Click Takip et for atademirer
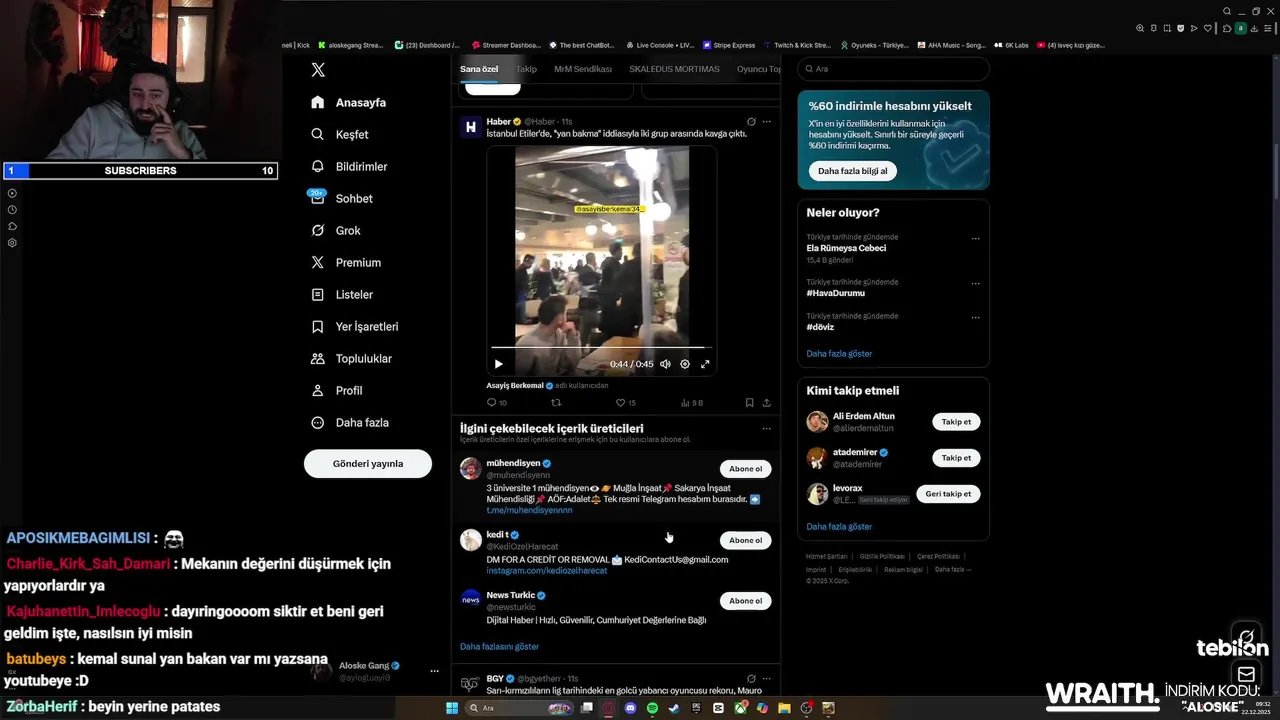The image size is (1280, 720). coord(956,458)
